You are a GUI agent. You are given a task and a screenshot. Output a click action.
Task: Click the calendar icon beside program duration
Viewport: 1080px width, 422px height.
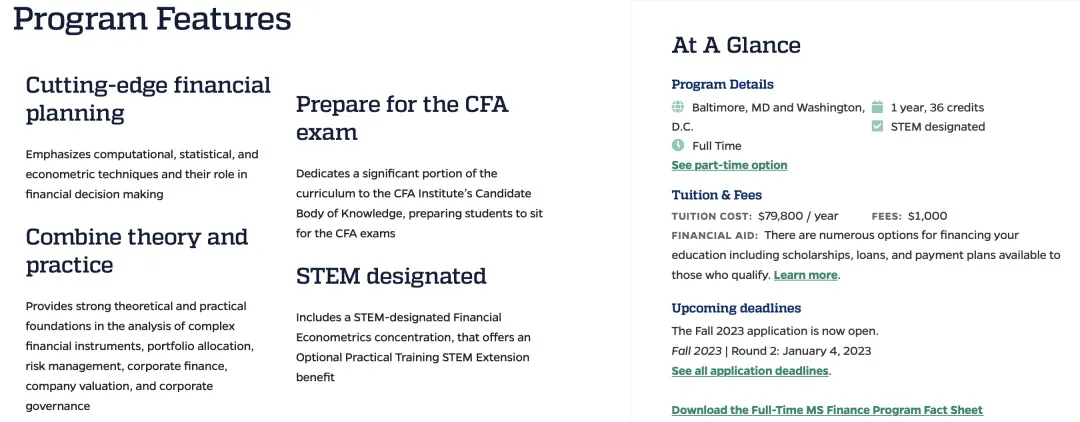877,108
